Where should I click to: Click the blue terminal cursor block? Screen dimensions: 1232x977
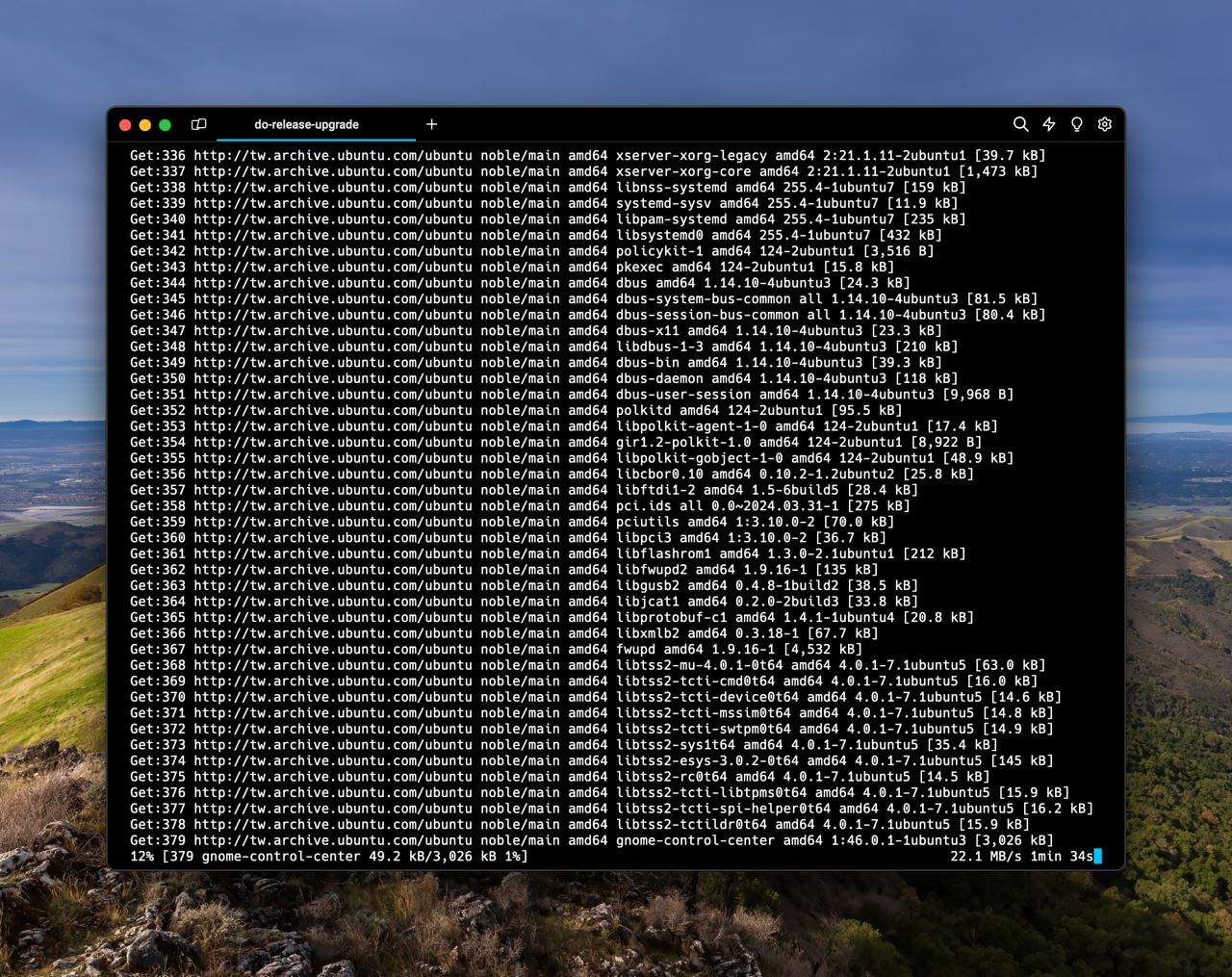click(1097, 856)
